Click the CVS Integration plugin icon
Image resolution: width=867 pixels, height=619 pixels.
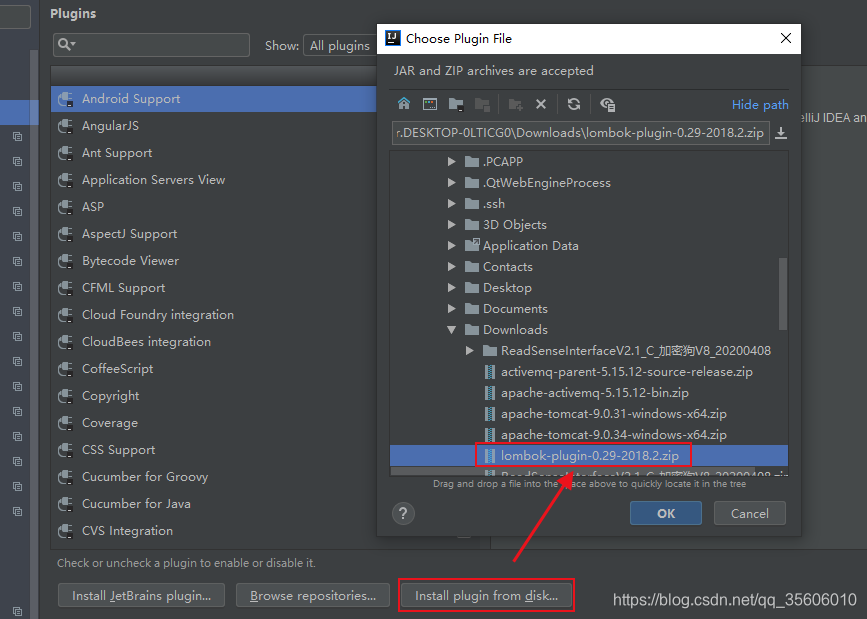66,531
